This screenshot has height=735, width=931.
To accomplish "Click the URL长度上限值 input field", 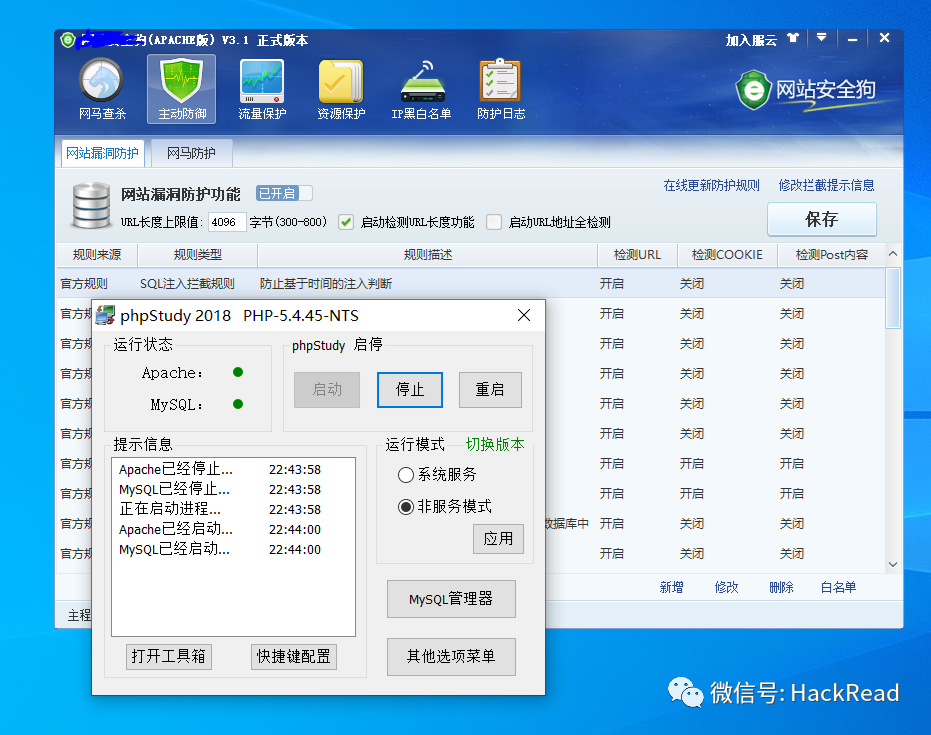I will point(226,222).
